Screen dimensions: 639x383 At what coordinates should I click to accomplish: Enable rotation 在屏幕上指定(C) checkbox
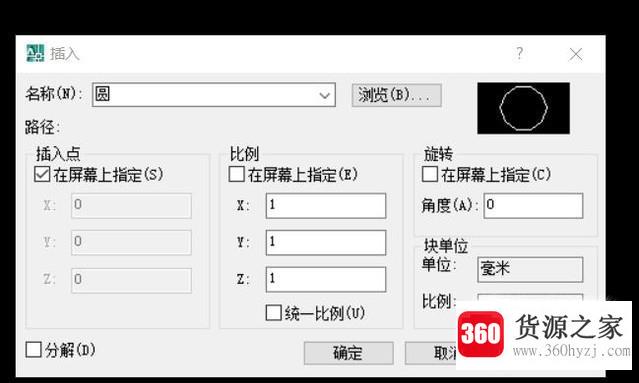430,174
